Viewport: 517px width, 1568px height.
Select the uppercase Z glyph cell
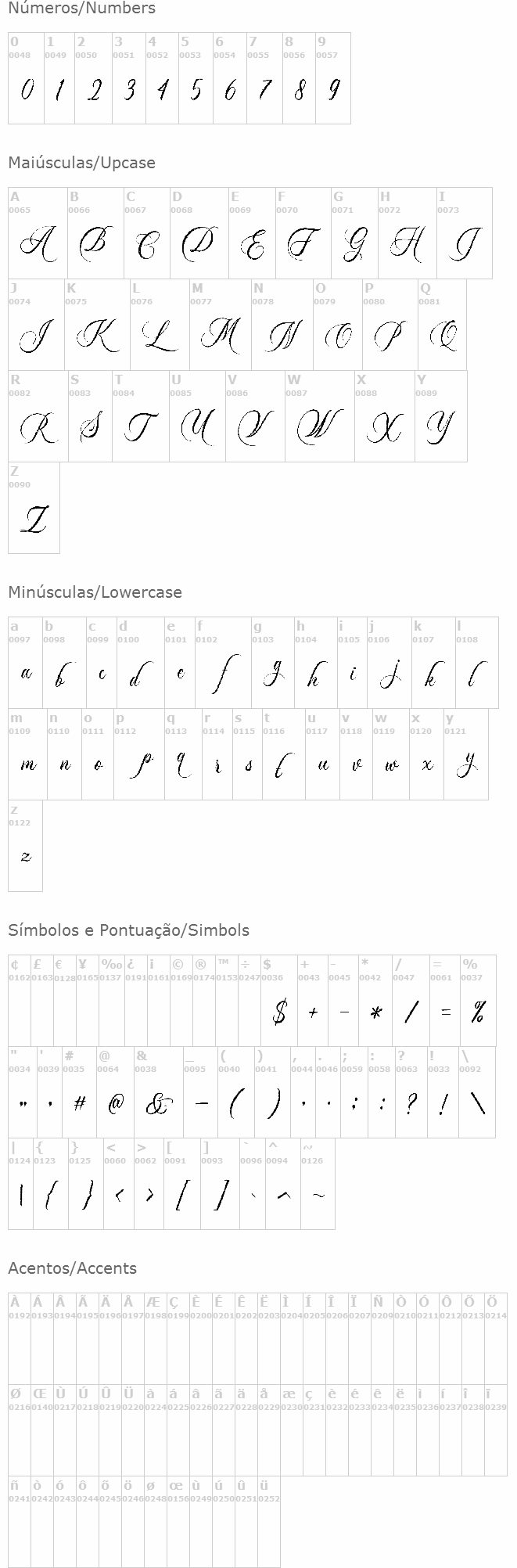[34, 509]
